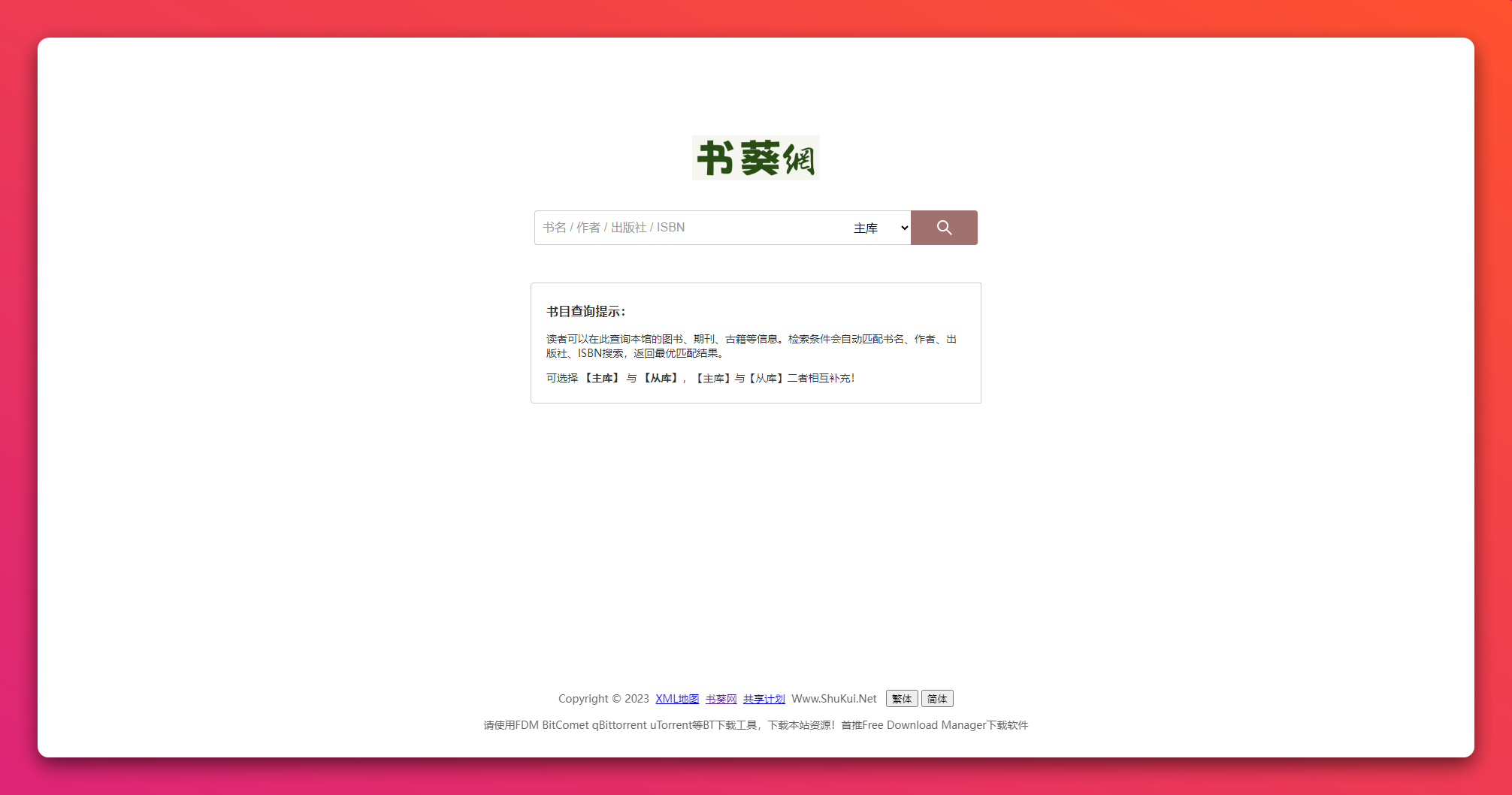Switch to simplified Chinese with 简体 button
Screen dimensions: 1512x795
pos(937,699)
